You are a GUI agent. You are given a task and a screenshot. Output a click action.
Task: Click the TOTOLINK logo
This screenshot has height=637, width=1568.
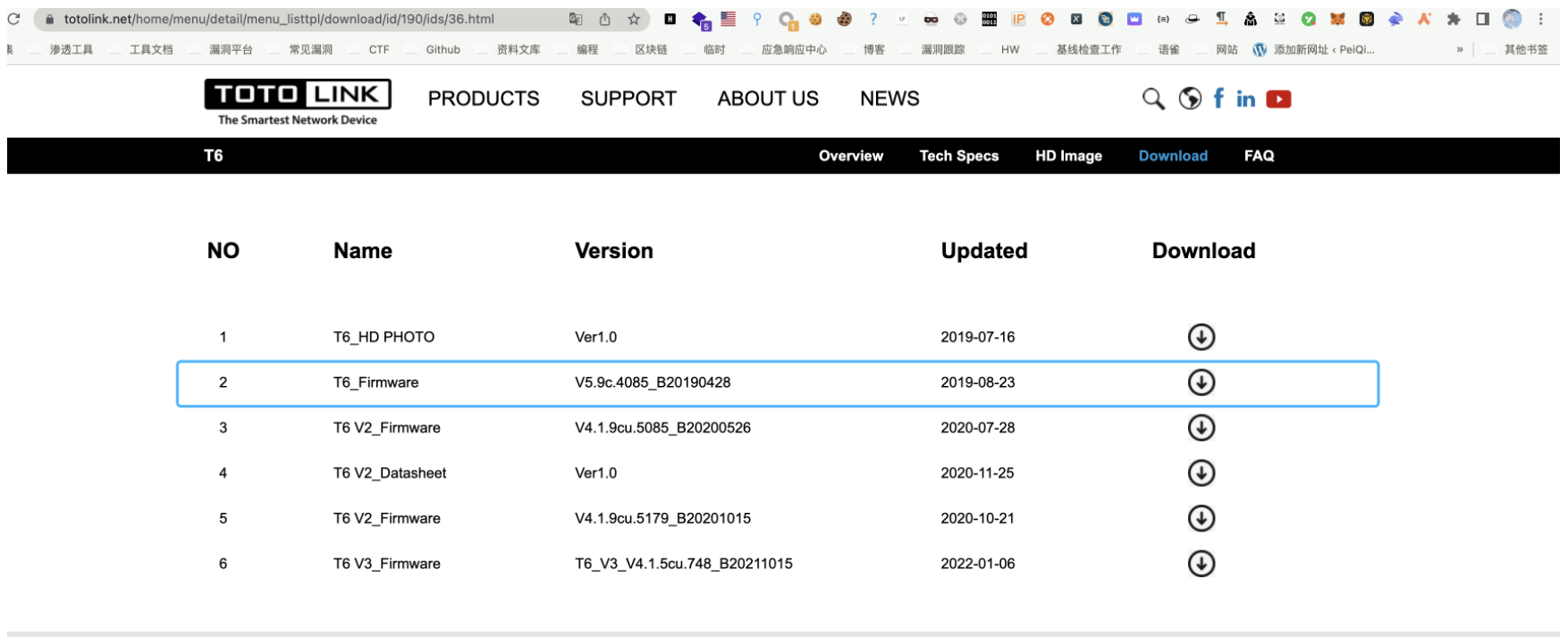(298, 101)
